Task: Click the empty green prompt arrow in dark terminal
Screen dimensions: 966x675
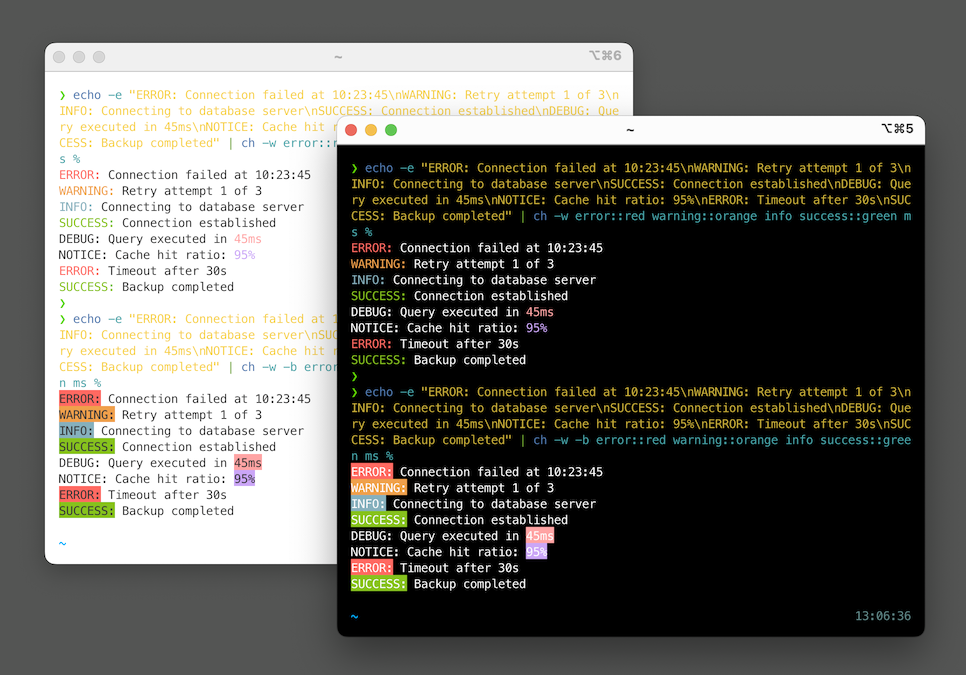Action: point(354,376)
